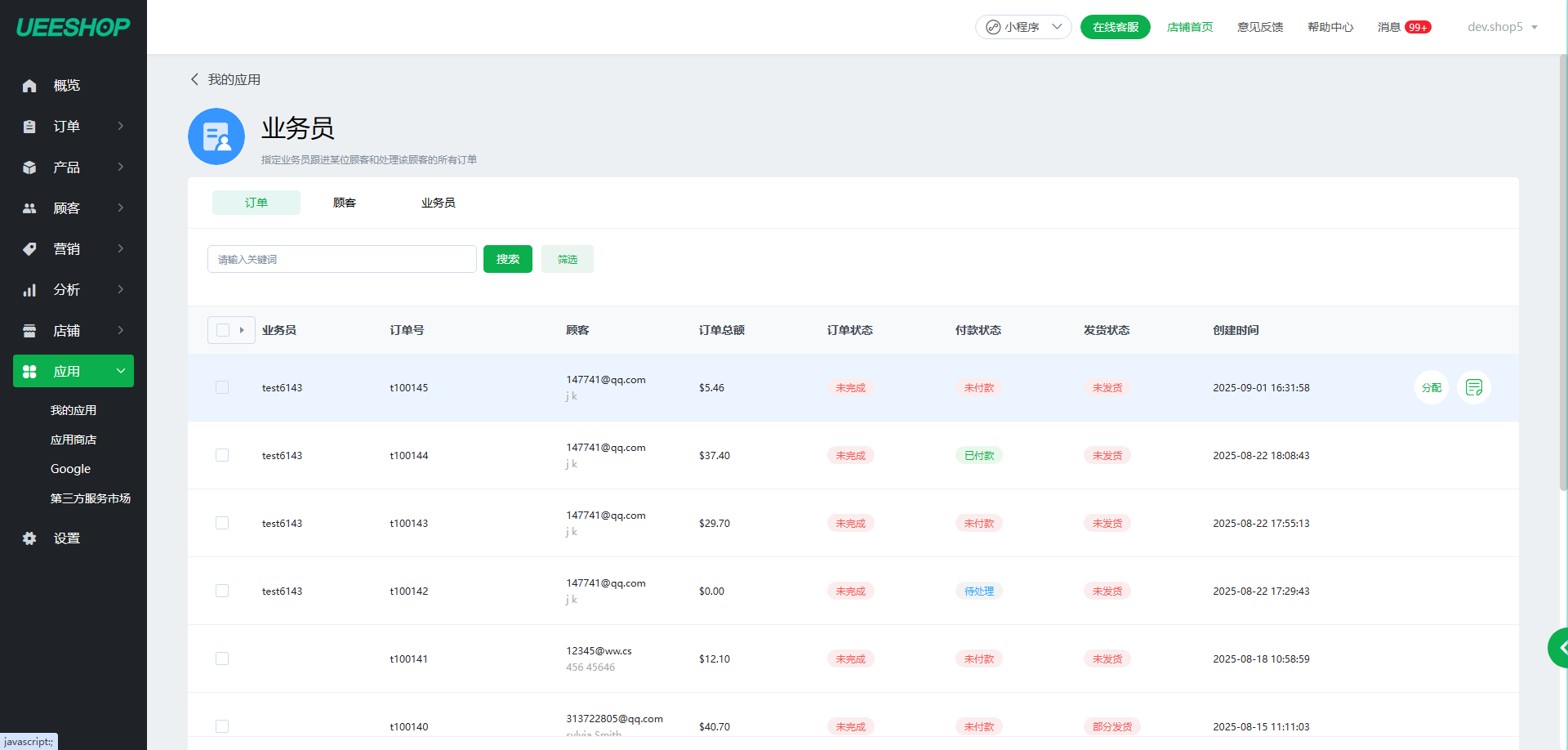Tick the checkbox for order t100144

pyautogui.click(x=222, y=455)
